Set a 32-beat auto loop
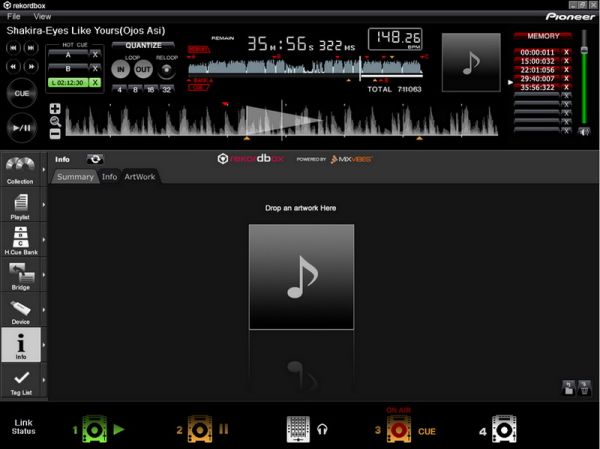 166,90
